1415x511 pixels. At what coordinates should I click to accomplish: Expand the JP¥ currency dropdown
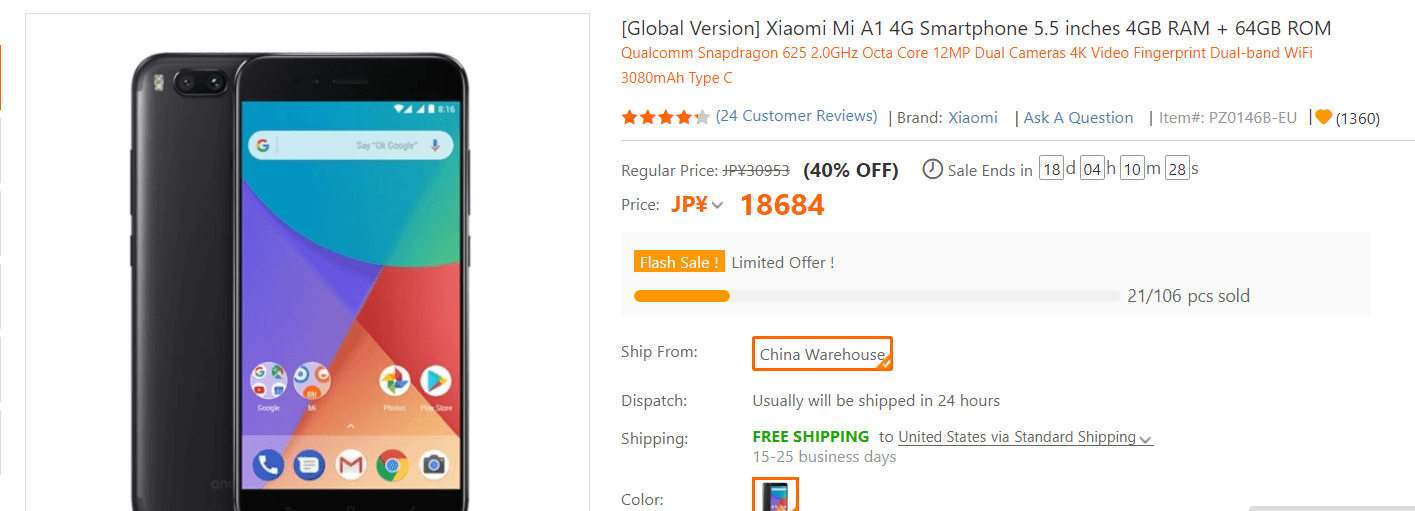(x=697, y=205)
